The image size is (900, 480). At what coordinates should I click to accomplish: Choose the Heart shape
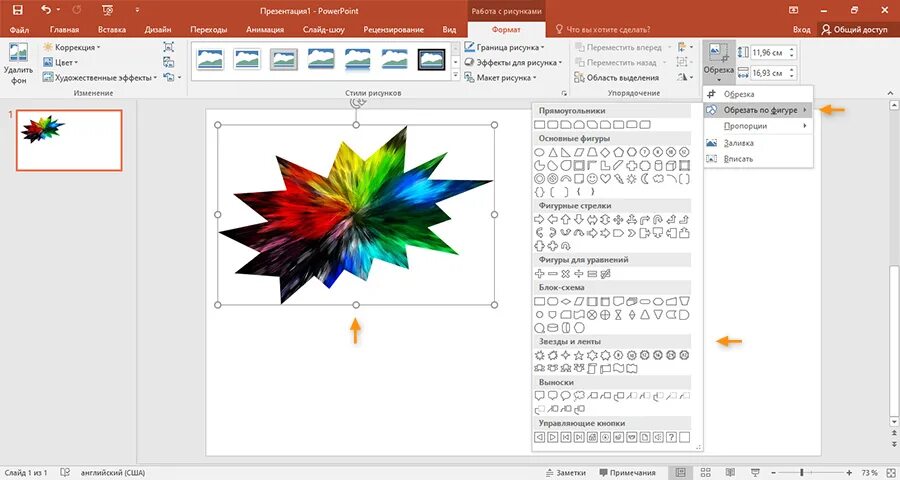(605, 179)
